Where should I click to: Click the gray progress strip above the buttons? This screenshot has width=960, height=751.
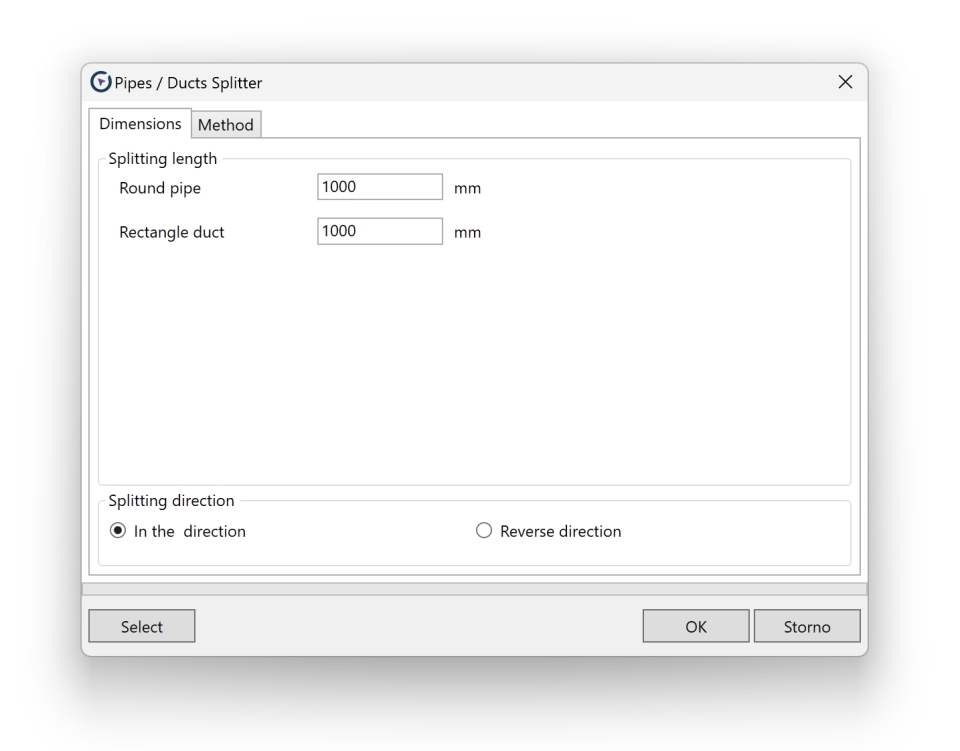tap(474, 588)
